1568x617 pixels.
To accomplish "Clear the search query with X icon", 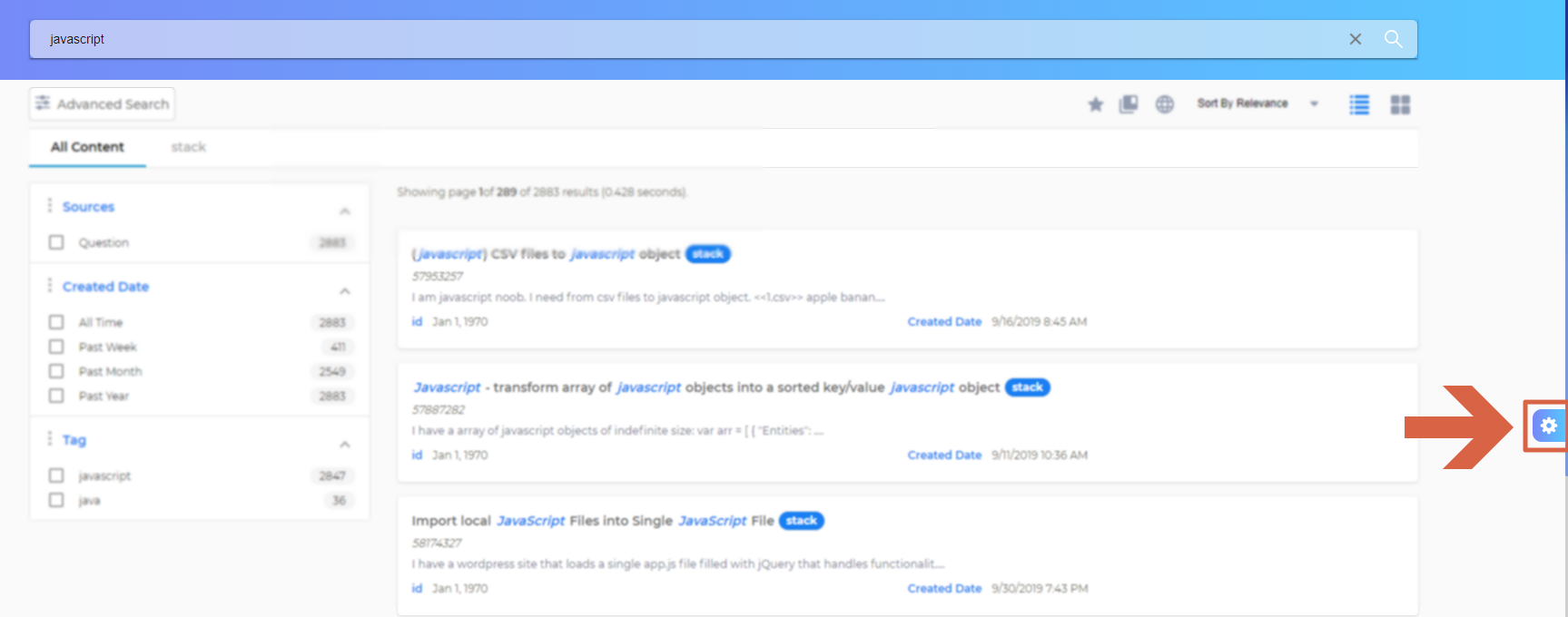I will 1355,39.
